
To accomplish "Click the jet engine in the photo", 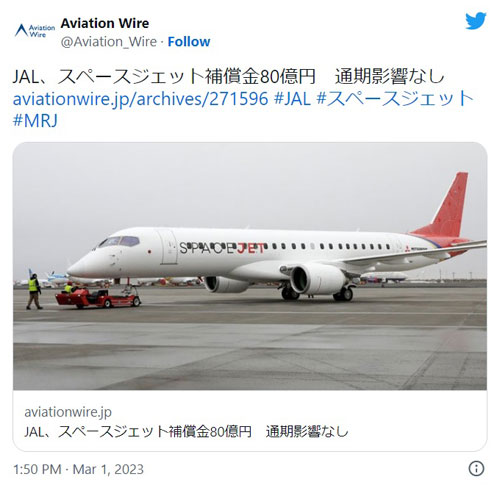I will (x=316, y=279).
